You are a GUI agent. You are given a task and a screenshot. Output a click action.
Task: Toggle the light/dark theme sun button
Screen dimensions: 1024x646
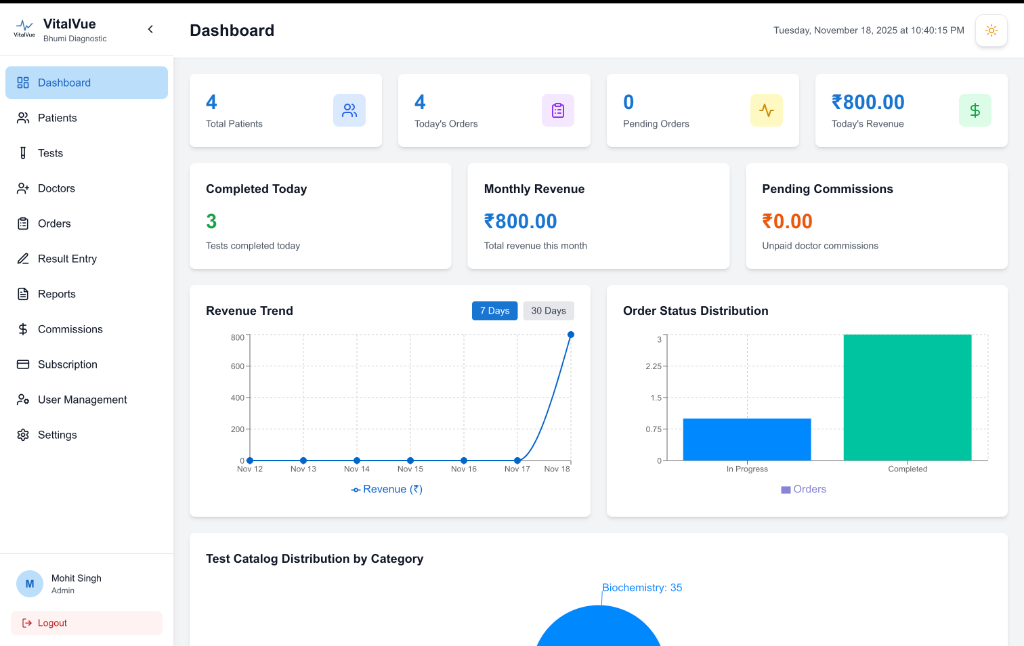tap(991, 31)
